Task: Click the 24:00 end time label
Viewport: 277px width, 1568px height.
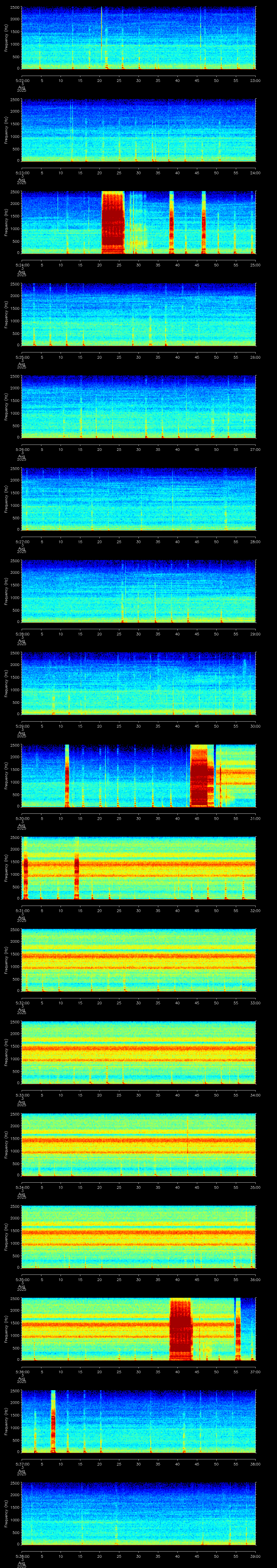Action: tap(255, 173)
